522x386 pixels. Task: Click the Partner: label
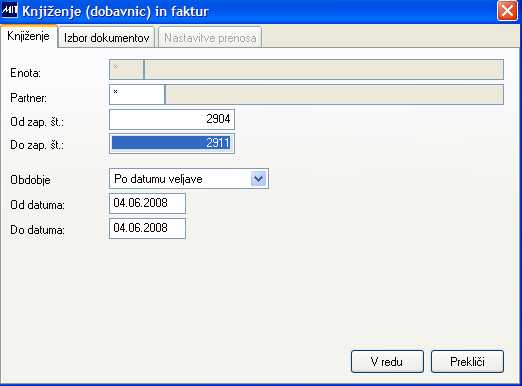pyautogui.click(x=28, y=98)
